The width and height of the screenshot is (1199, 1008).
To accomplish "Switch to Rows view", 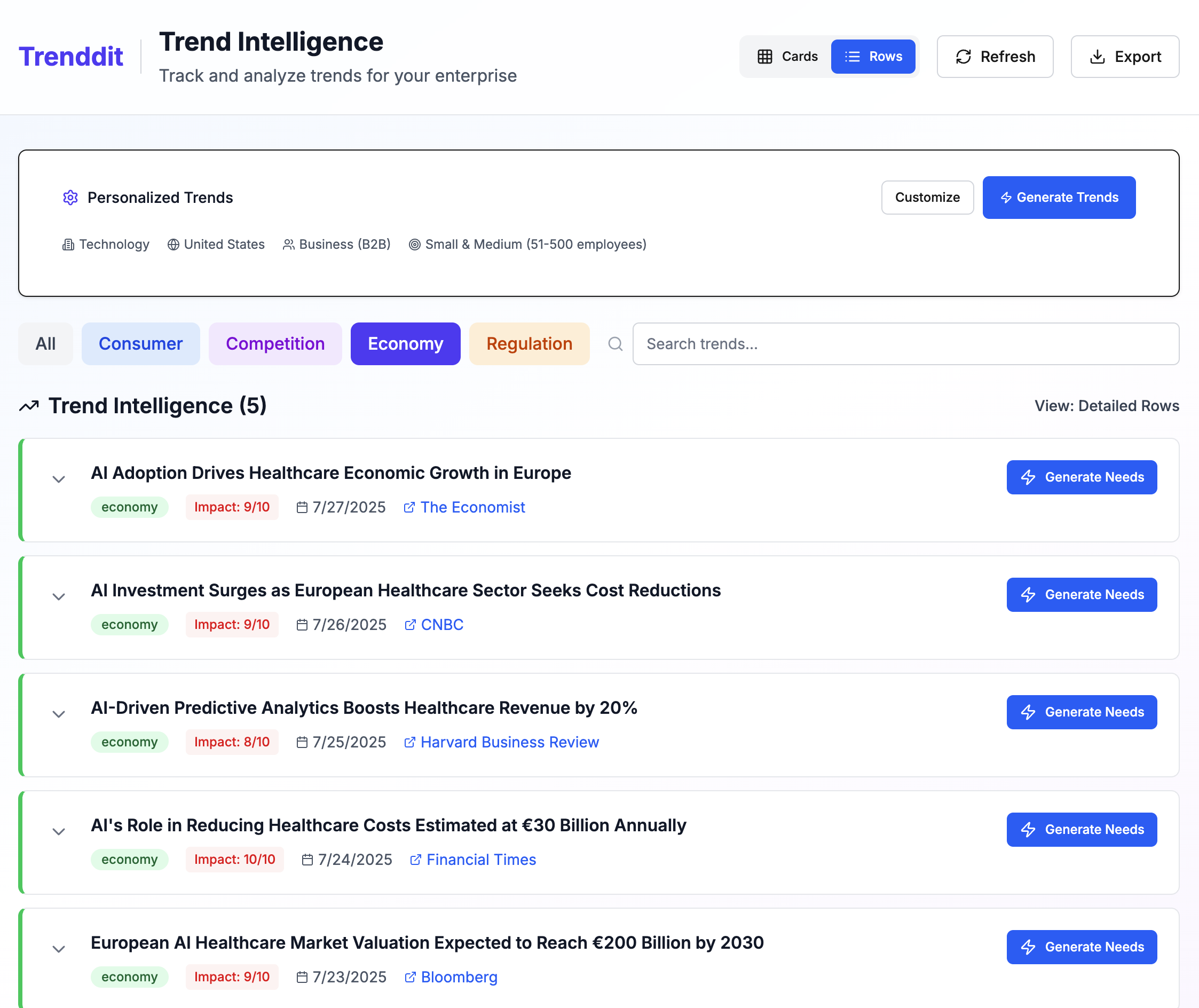I will coord(873,57).
